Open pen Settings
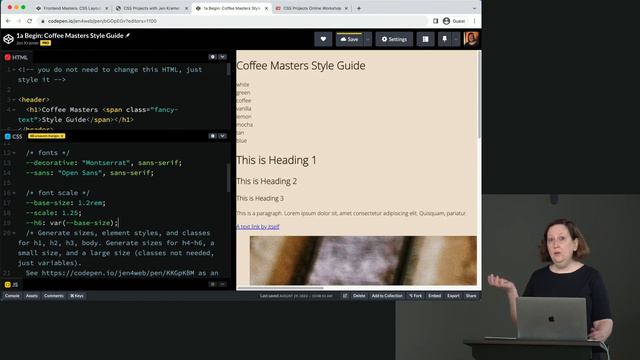The image size is (640, 360). pyautogui.click(x=394, y=39)
